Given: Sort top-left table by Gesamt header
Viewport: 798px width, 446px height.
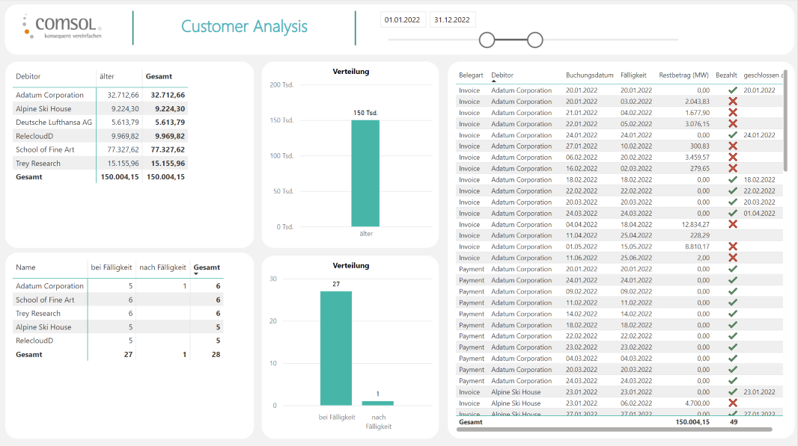Looking at the screenshot, I should 159,76.
